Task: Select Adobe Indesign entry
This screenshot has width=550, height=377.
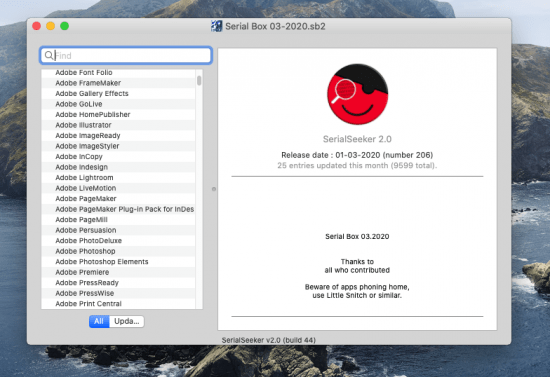Action: pyautogui.click(x=119, y=167)
